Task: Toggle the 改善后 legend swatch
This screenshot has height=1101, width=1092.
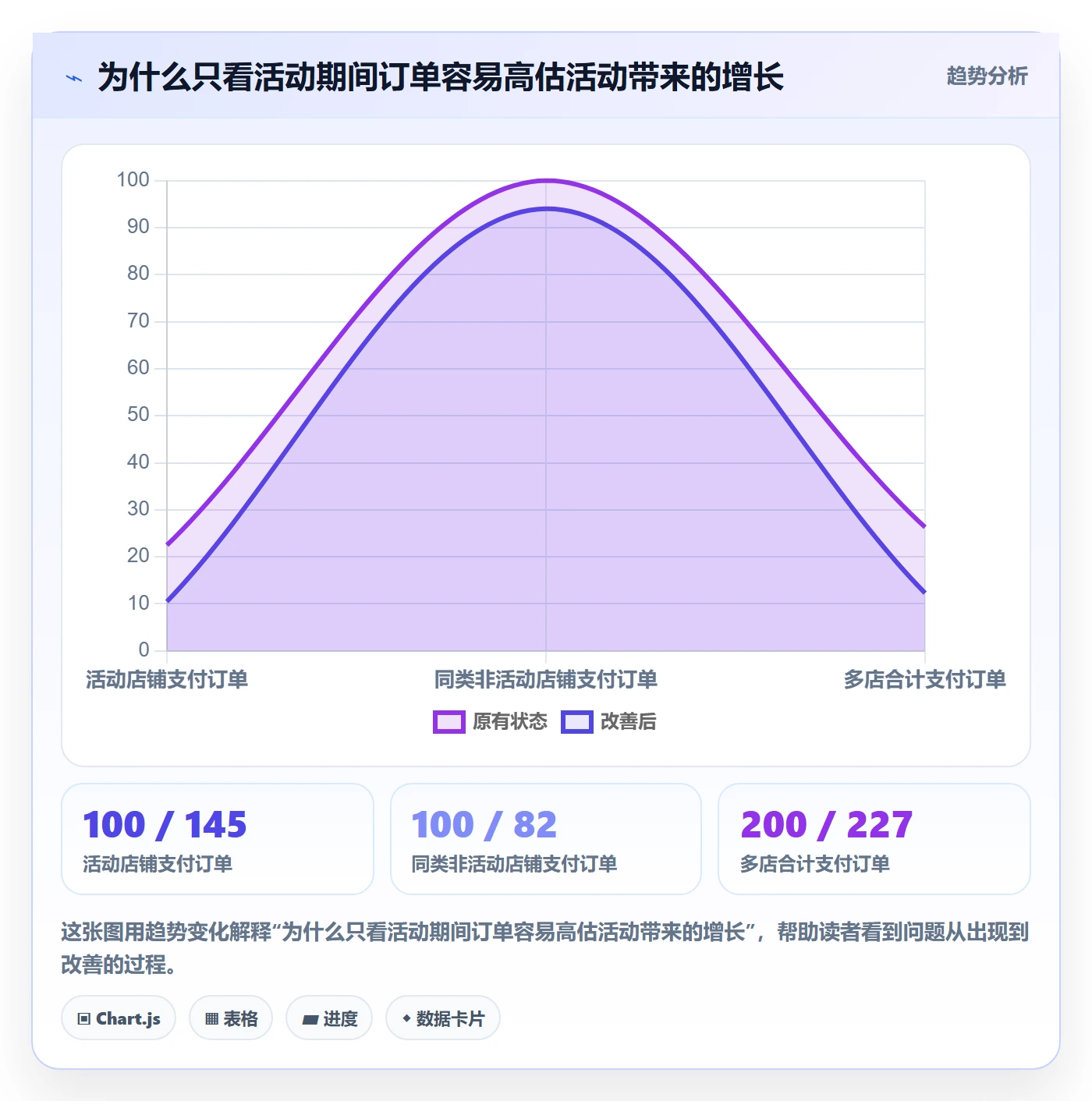Action: (x=577, y=722)
